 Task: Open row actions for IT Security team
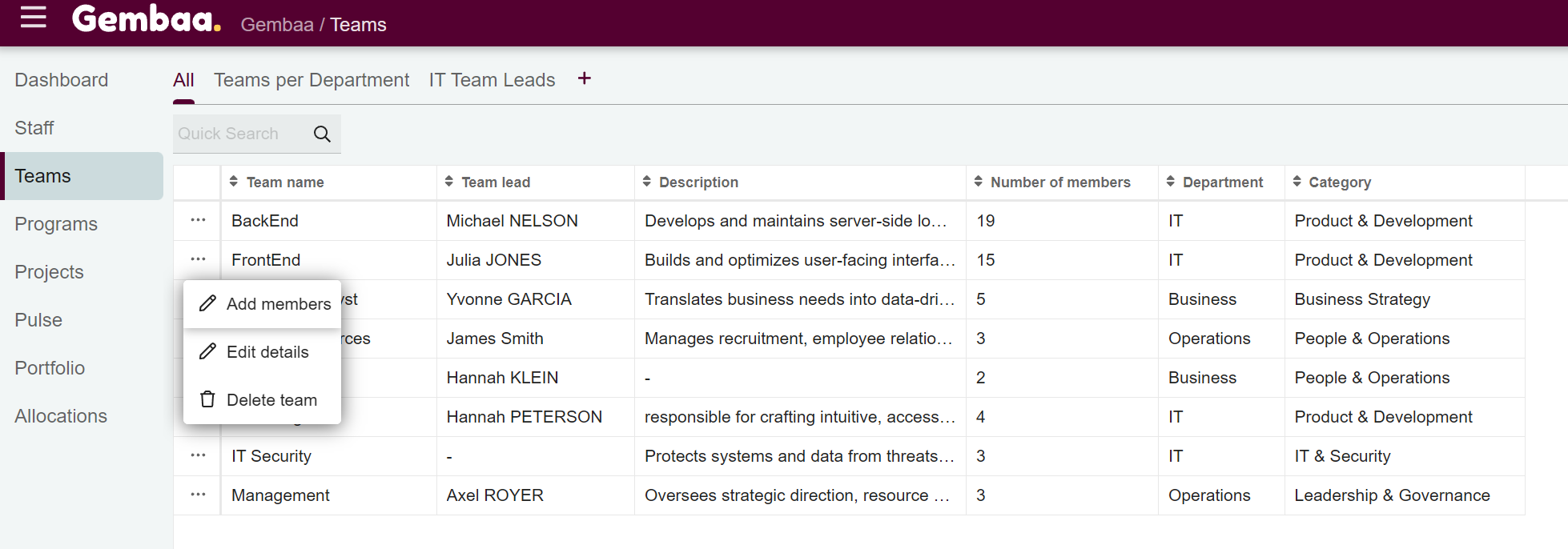[x=198, y=455]
